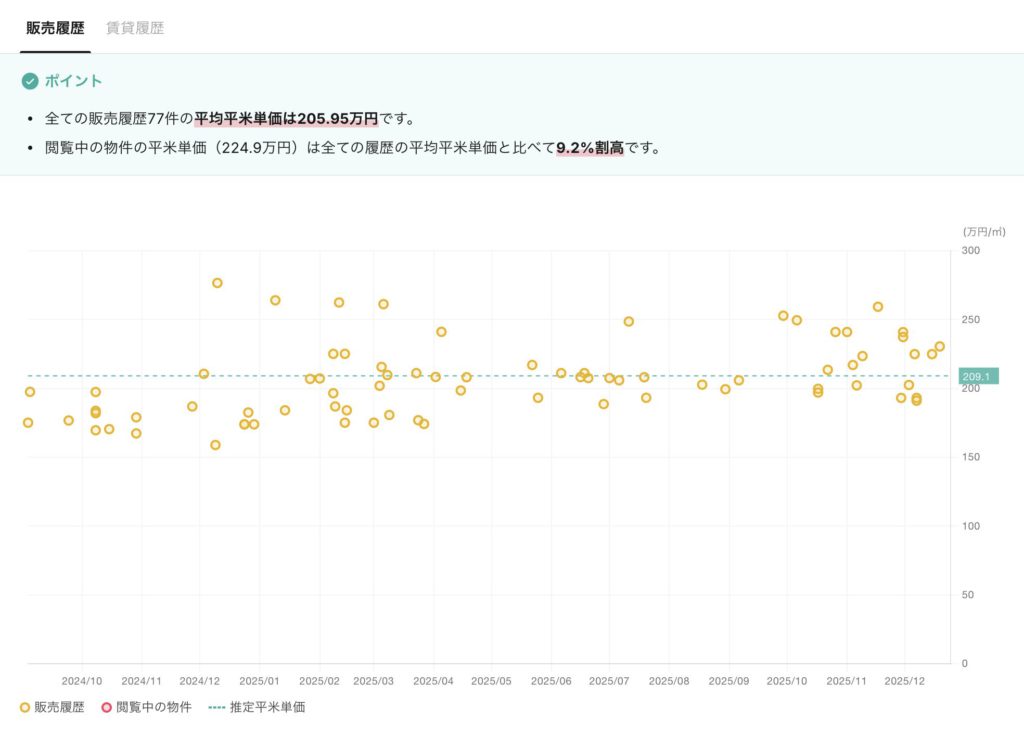Viewport: 1024px width, 747px height.
Task: Select the highest data point near 2024/12
Action: (217, 283)
